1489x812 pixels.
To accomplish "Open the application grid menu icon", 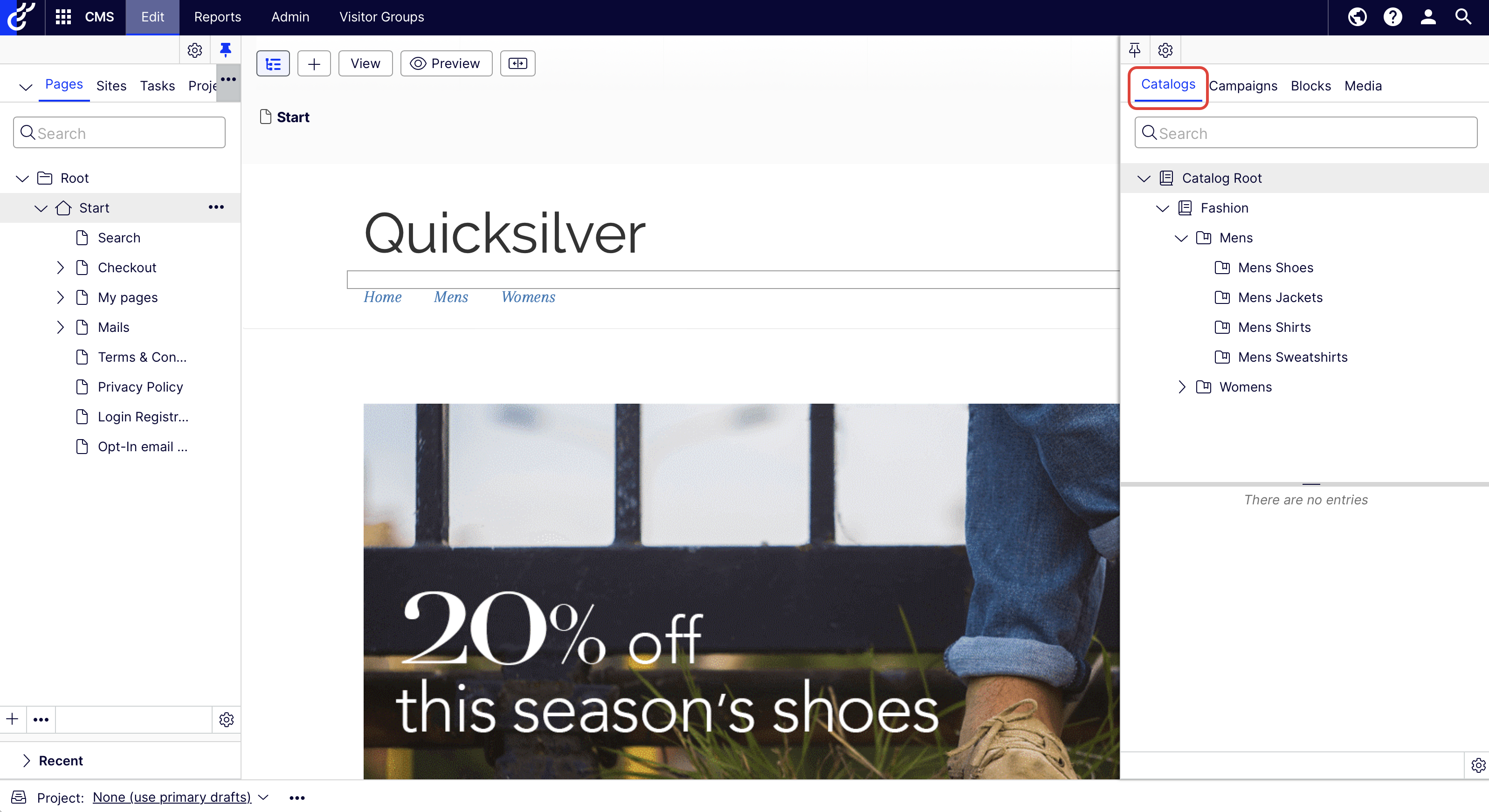I will click(x=63, y=17).
